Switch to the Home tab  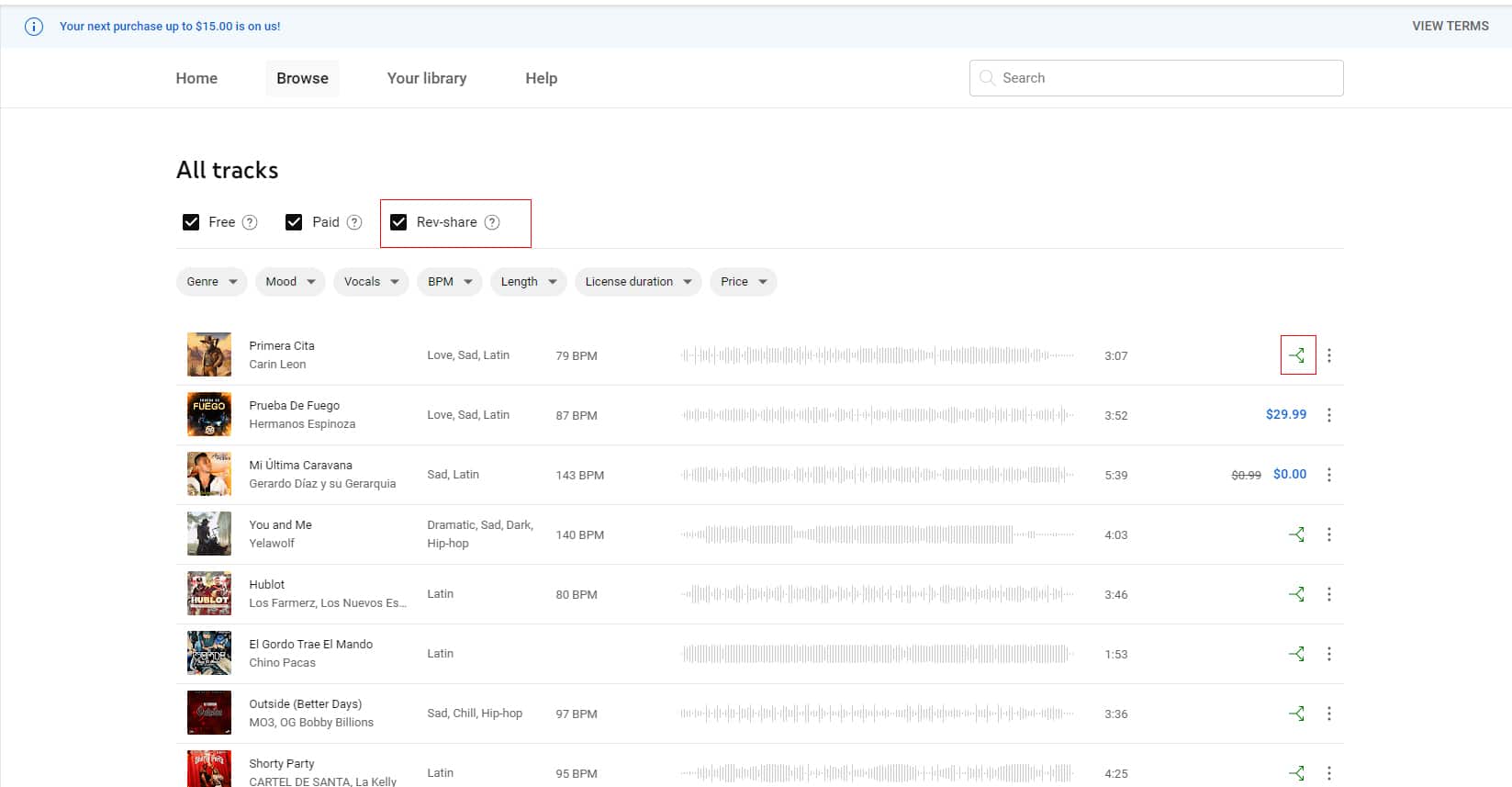click(196, 78)
